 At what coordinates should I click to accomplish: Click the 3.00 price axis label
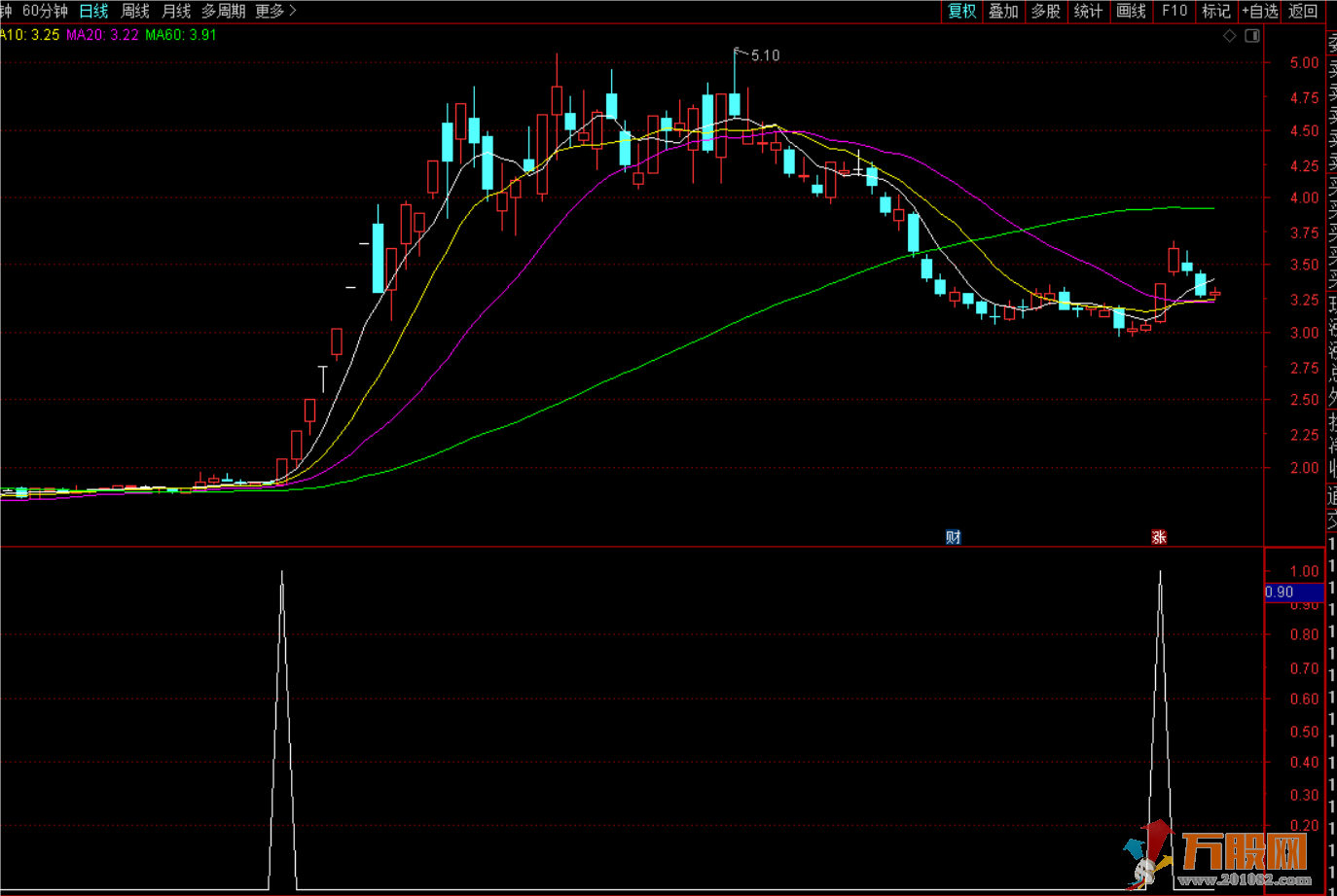tap(1305, 333)
